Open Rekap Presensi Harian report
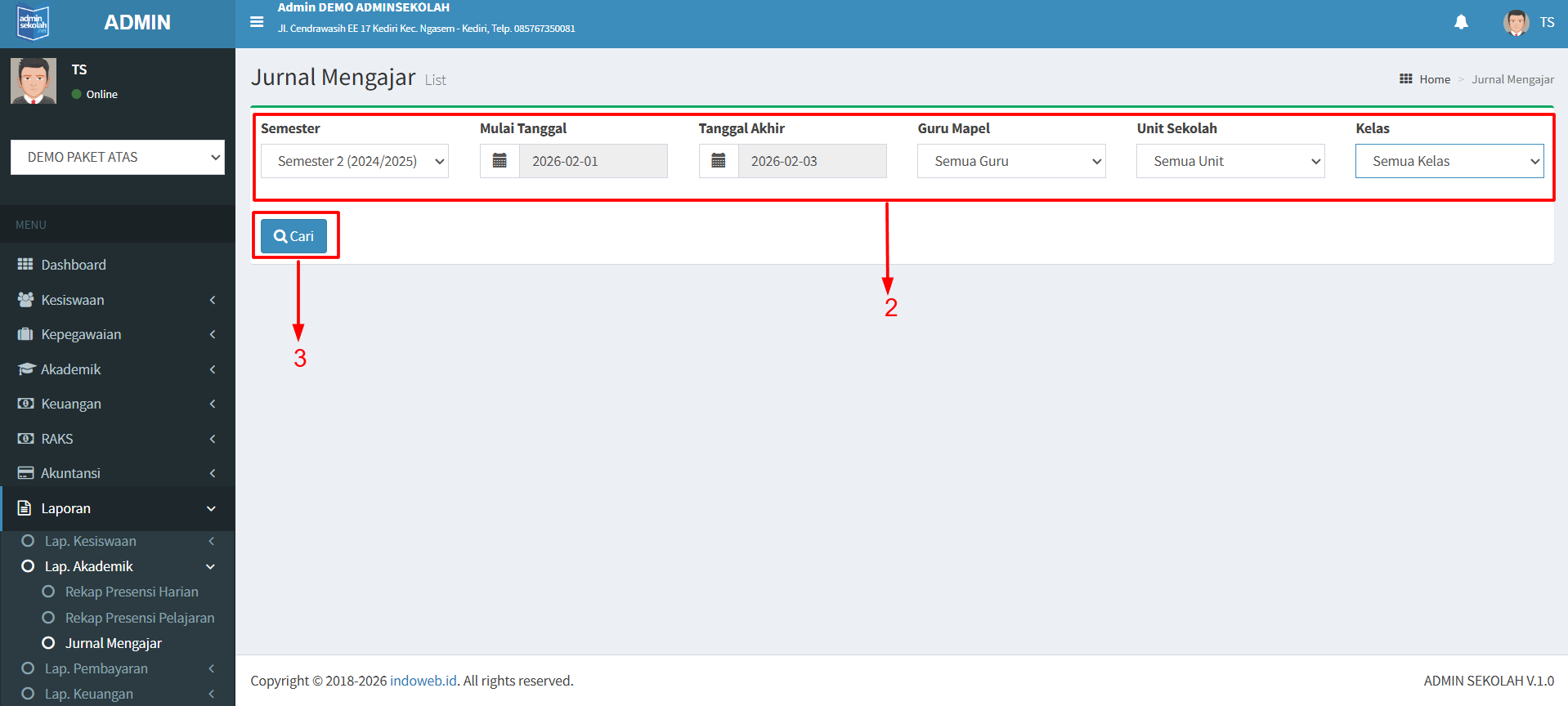This screenshot has height=706, width=1568. tap(132, 592)
